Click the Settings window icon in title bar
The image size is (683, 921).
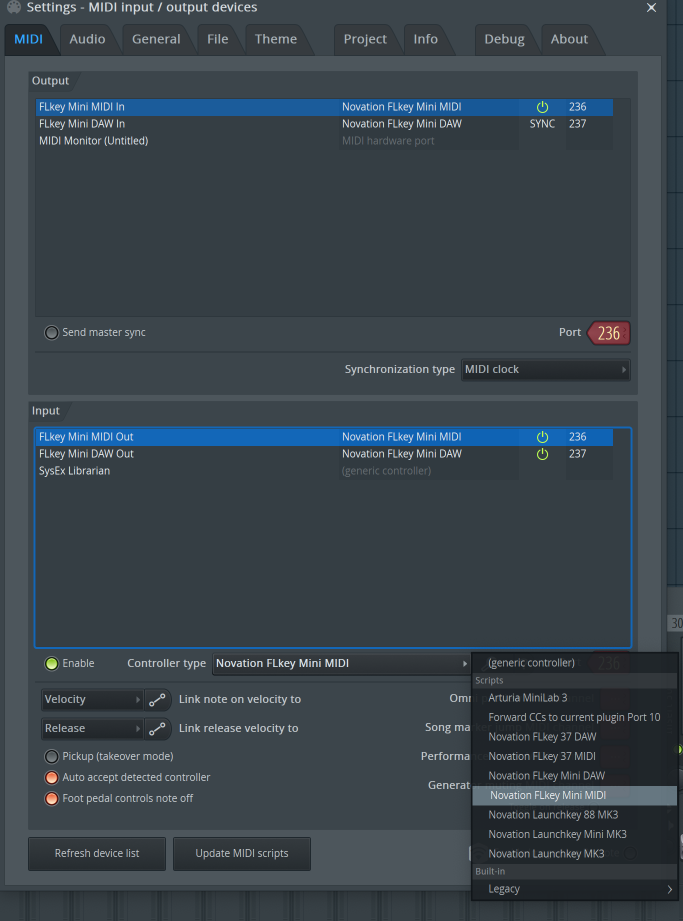click(13, 8)
